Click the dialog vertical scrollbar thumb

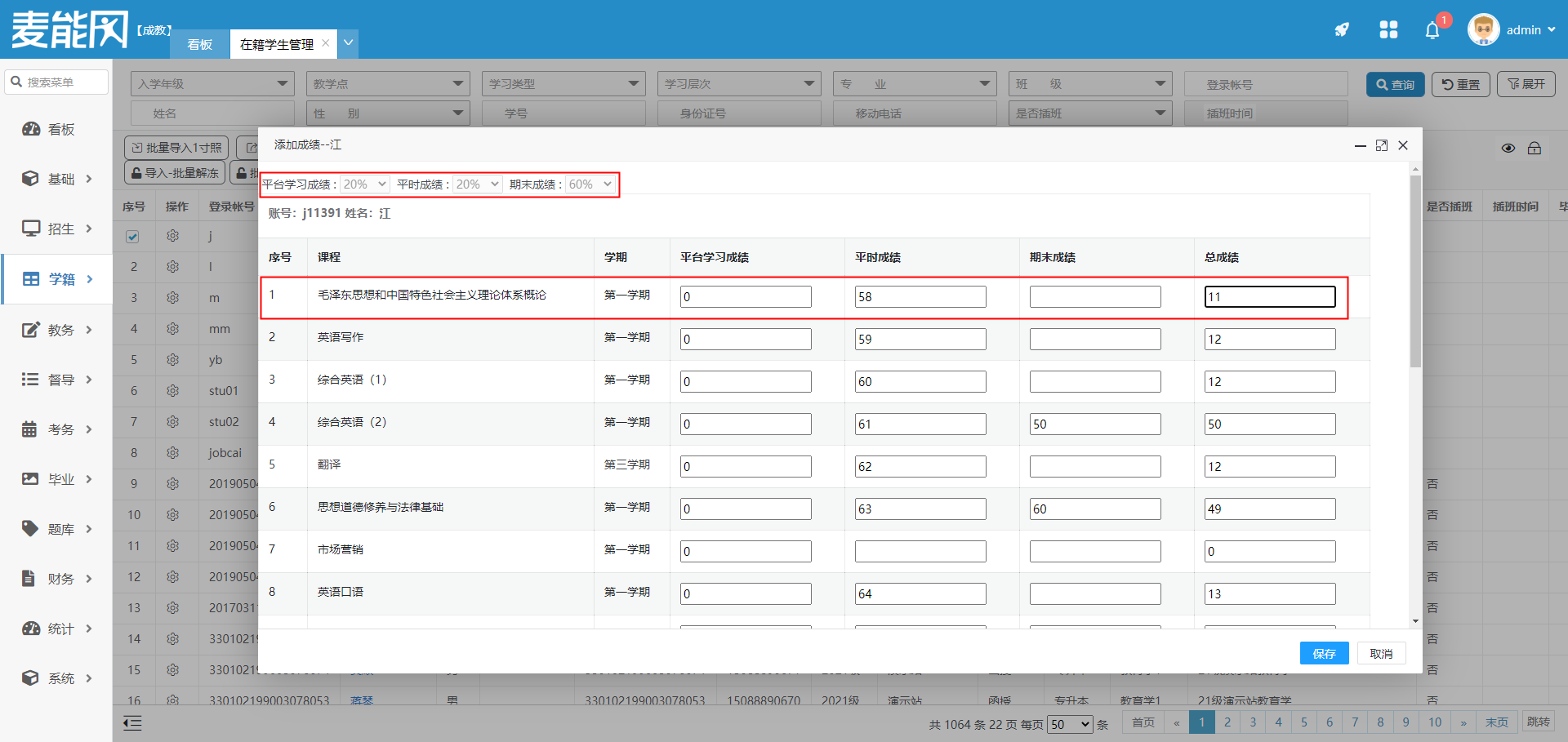click(x=1415, y=269)
